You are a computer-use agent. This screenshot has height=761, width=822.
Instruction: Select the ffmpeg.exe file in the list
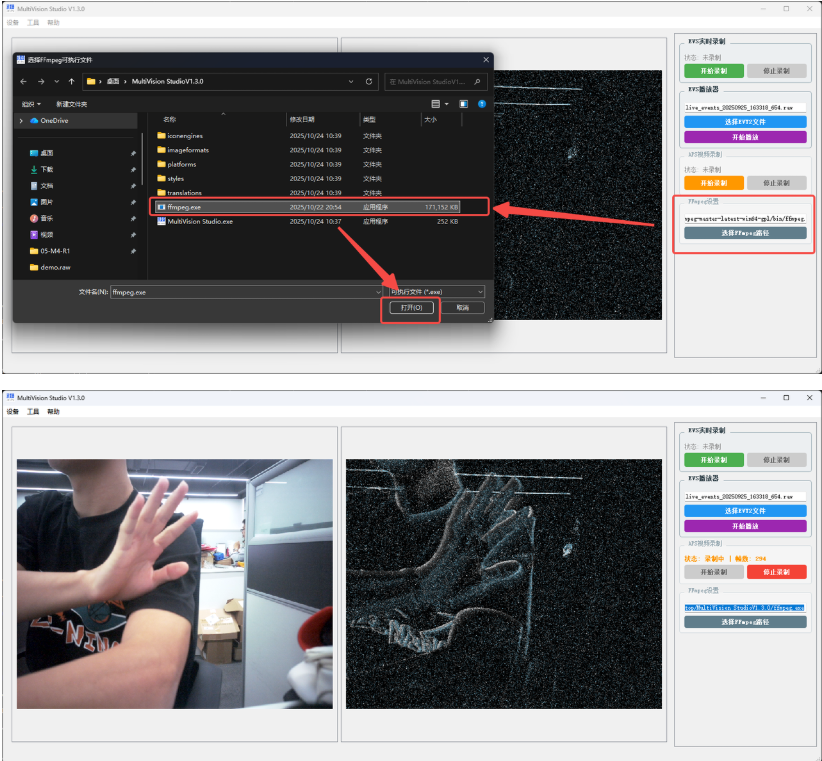coord(184,207)
